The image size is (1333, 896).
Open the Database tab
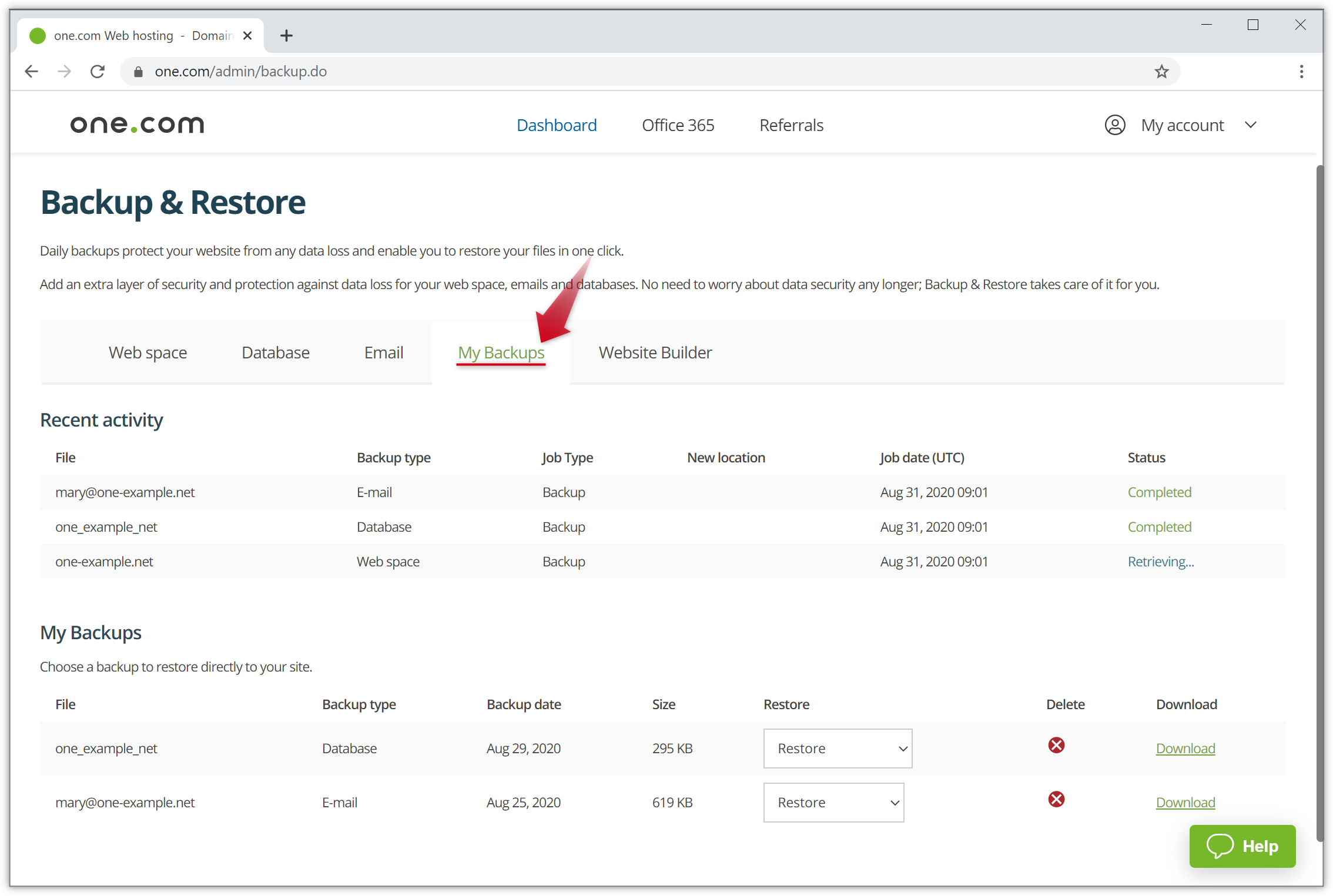point(275,353)
